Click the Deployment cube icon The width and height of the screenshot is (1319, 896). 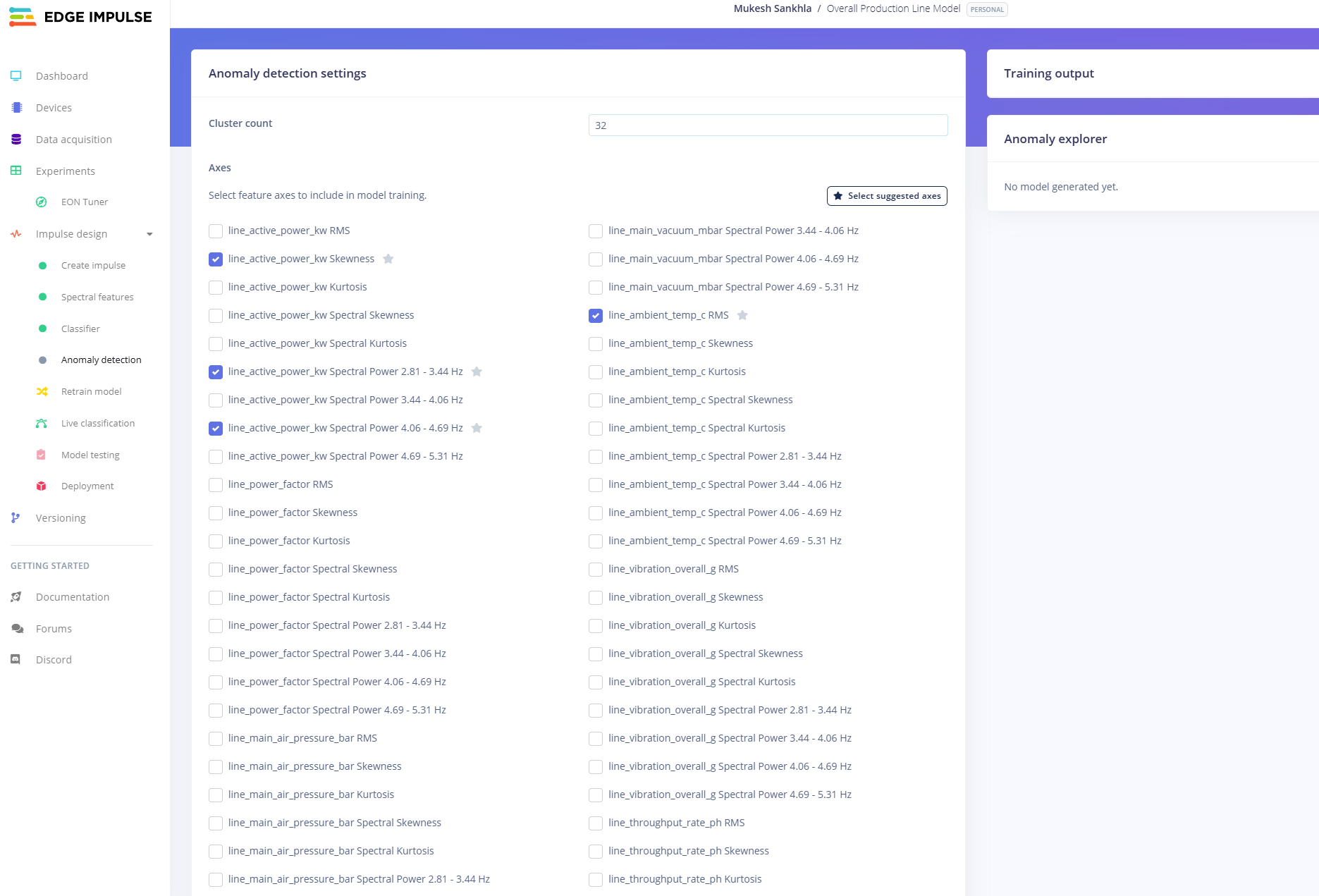point(42,486)
